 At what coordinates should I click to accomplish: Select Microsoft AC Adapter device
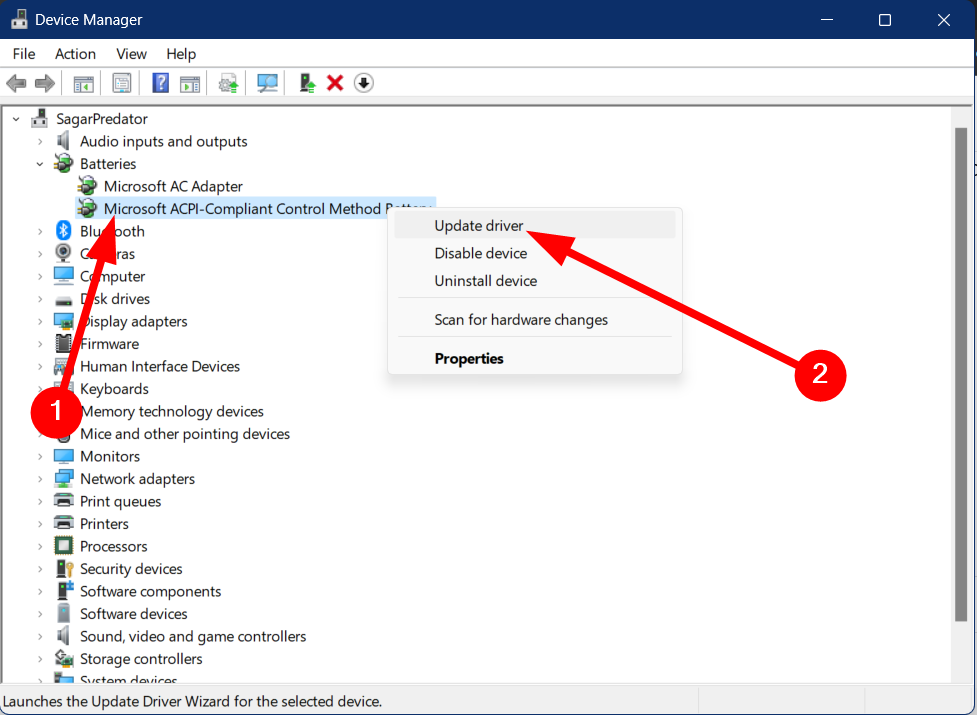coord(173,186)
